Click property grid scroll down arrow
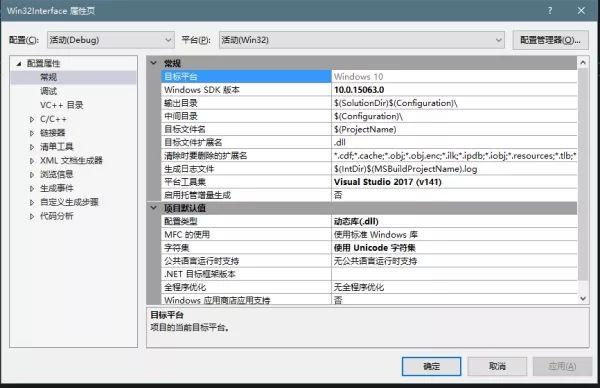Image resolution: width=600 pixels, height=388 pixels. click(583, 298)
